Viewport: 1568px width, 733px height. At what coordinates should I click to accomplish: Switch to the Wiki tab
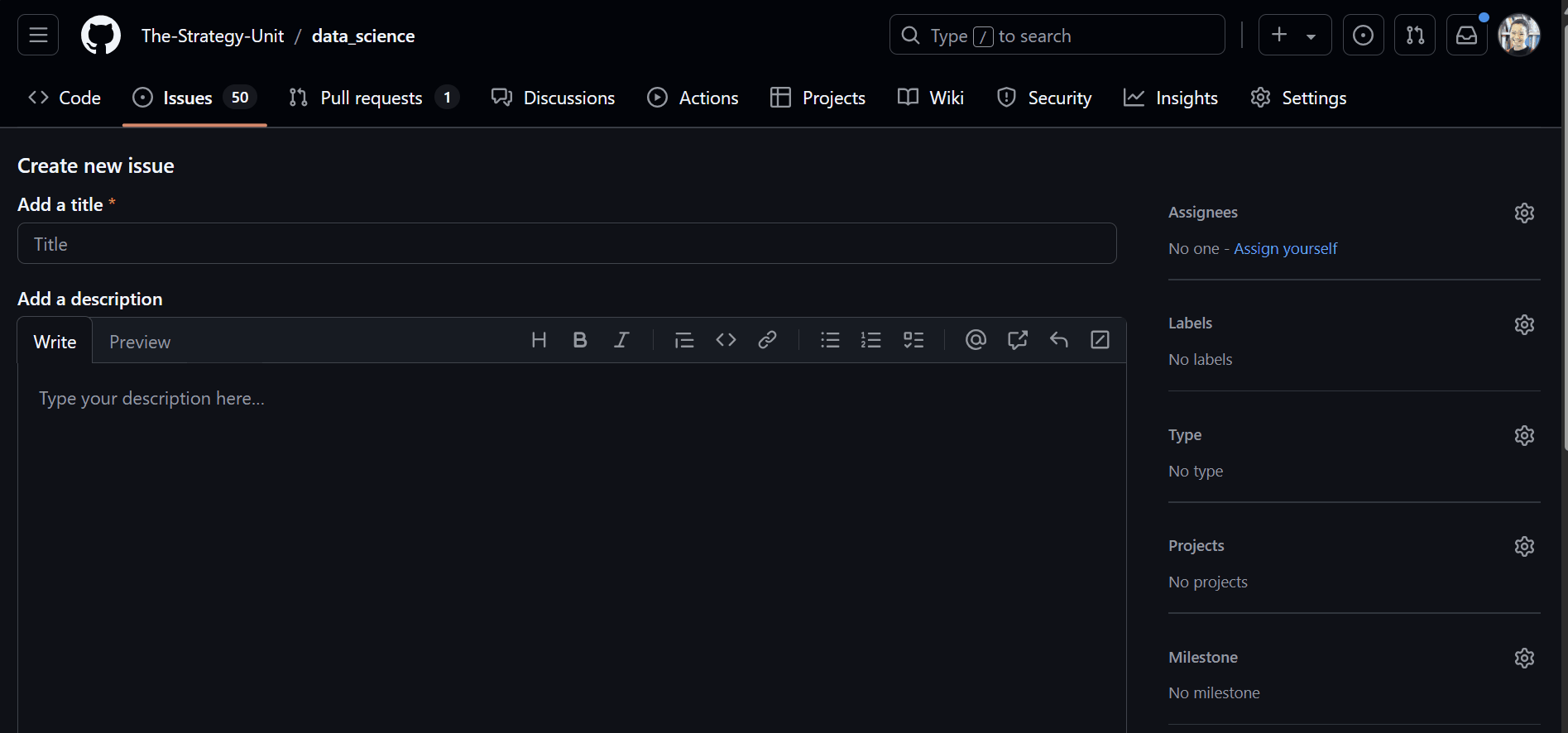coord(931,98)
